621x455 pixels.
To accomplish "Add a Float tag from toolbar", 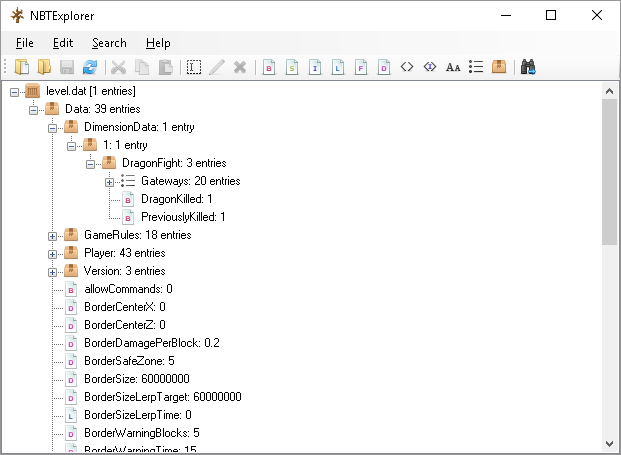I will [x=361, y=67].
